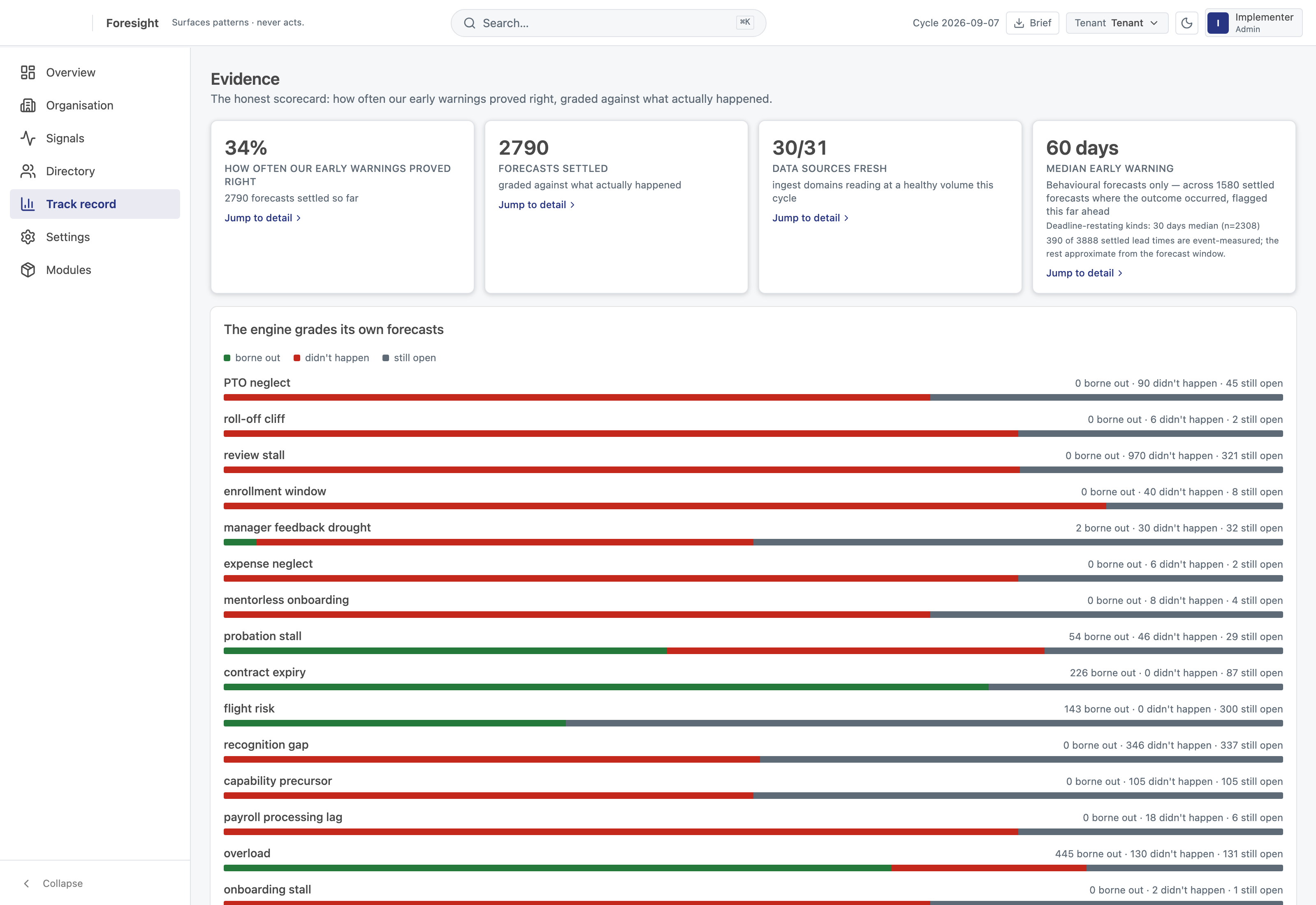Click the Organisation building icon
This screenshot has width=1316, height=905.
[x=28, y=105]
